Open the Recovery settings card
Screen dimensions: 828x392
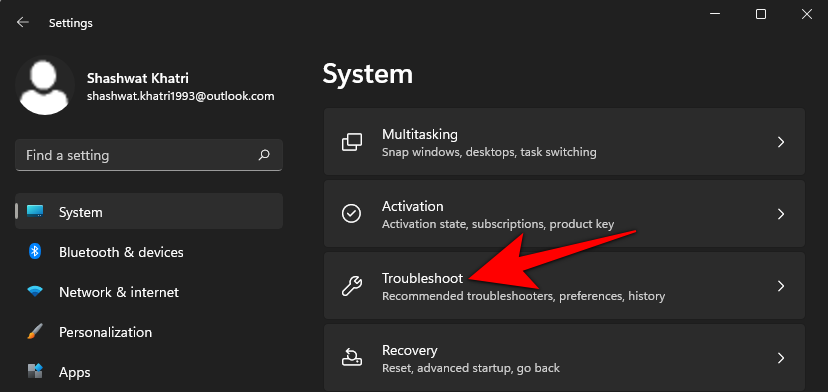(x=564, y=358)
